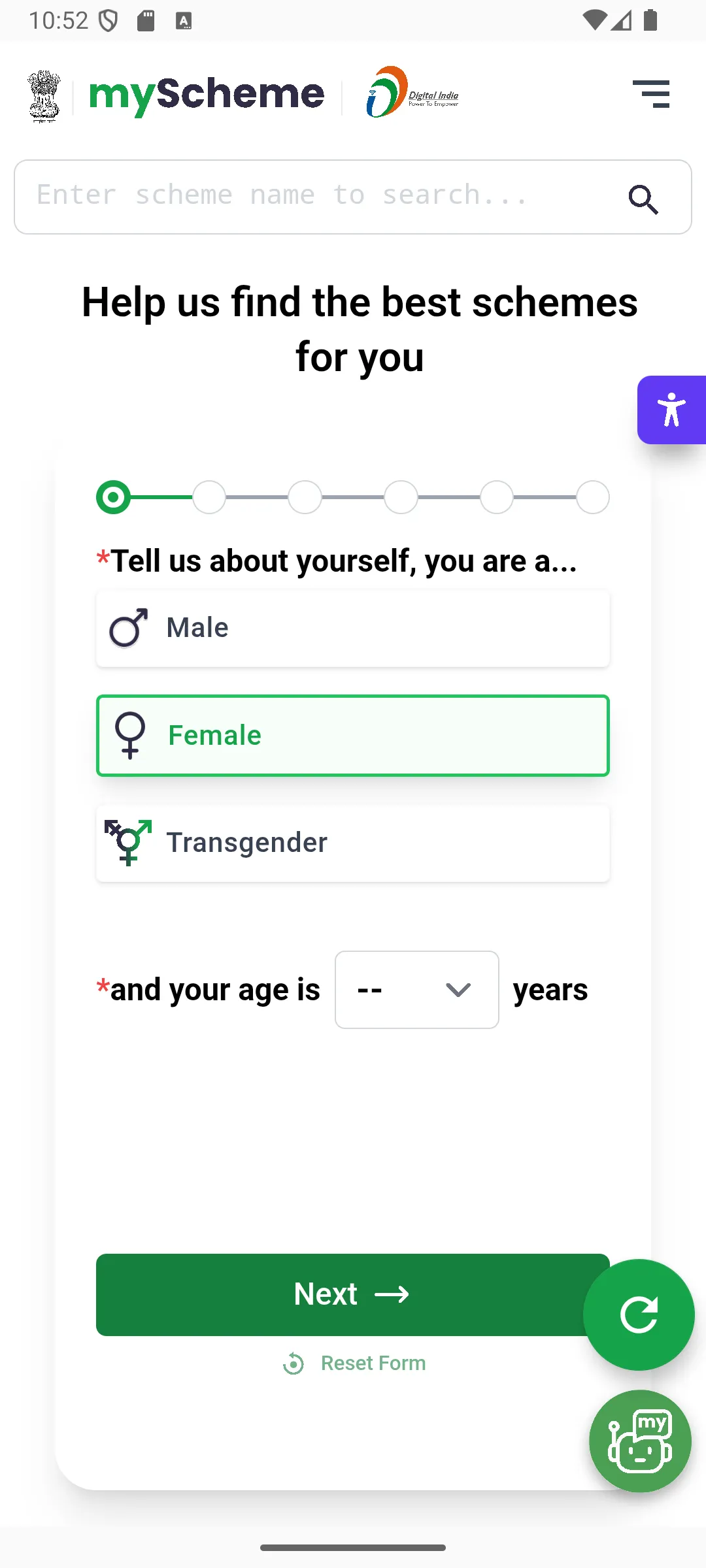Click the age dropdown chevron arrow
706x1568 pixels.
point(458,990)
